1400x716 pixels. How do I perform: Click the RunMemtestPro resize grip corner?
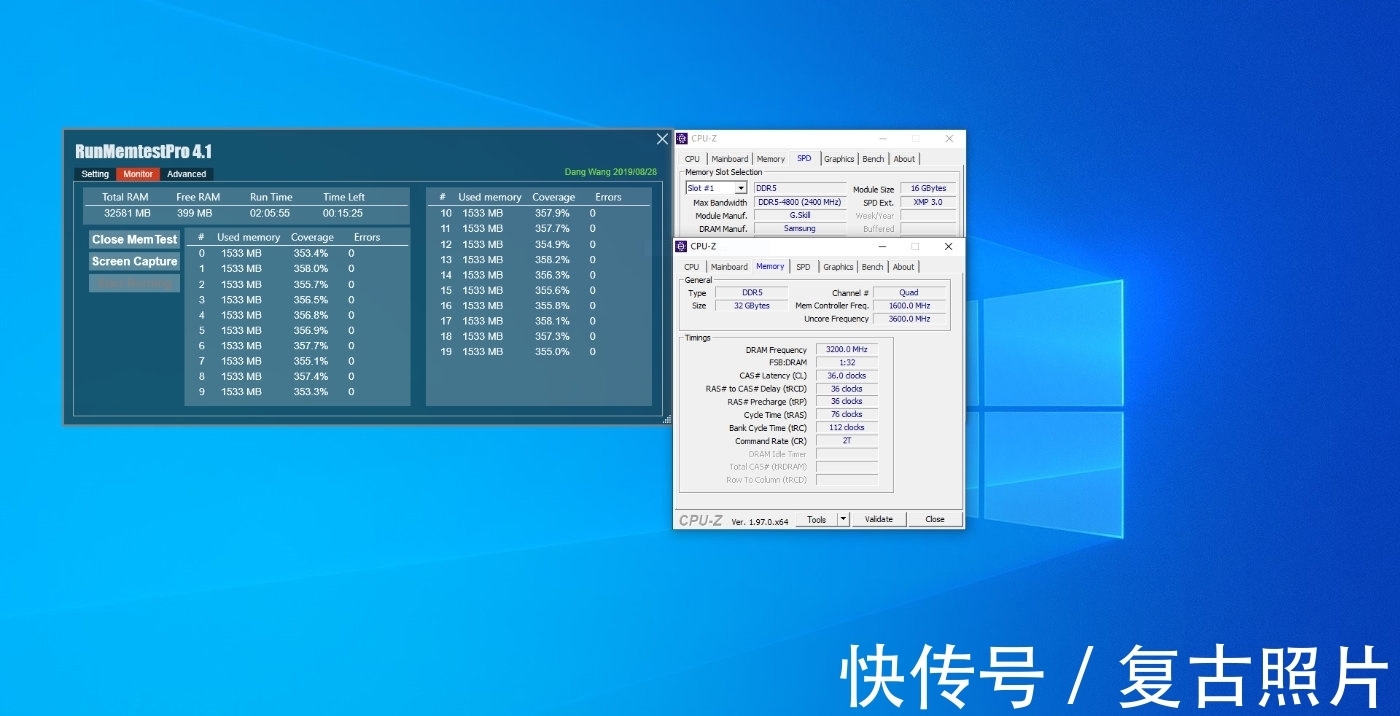[x=667, y=420]
